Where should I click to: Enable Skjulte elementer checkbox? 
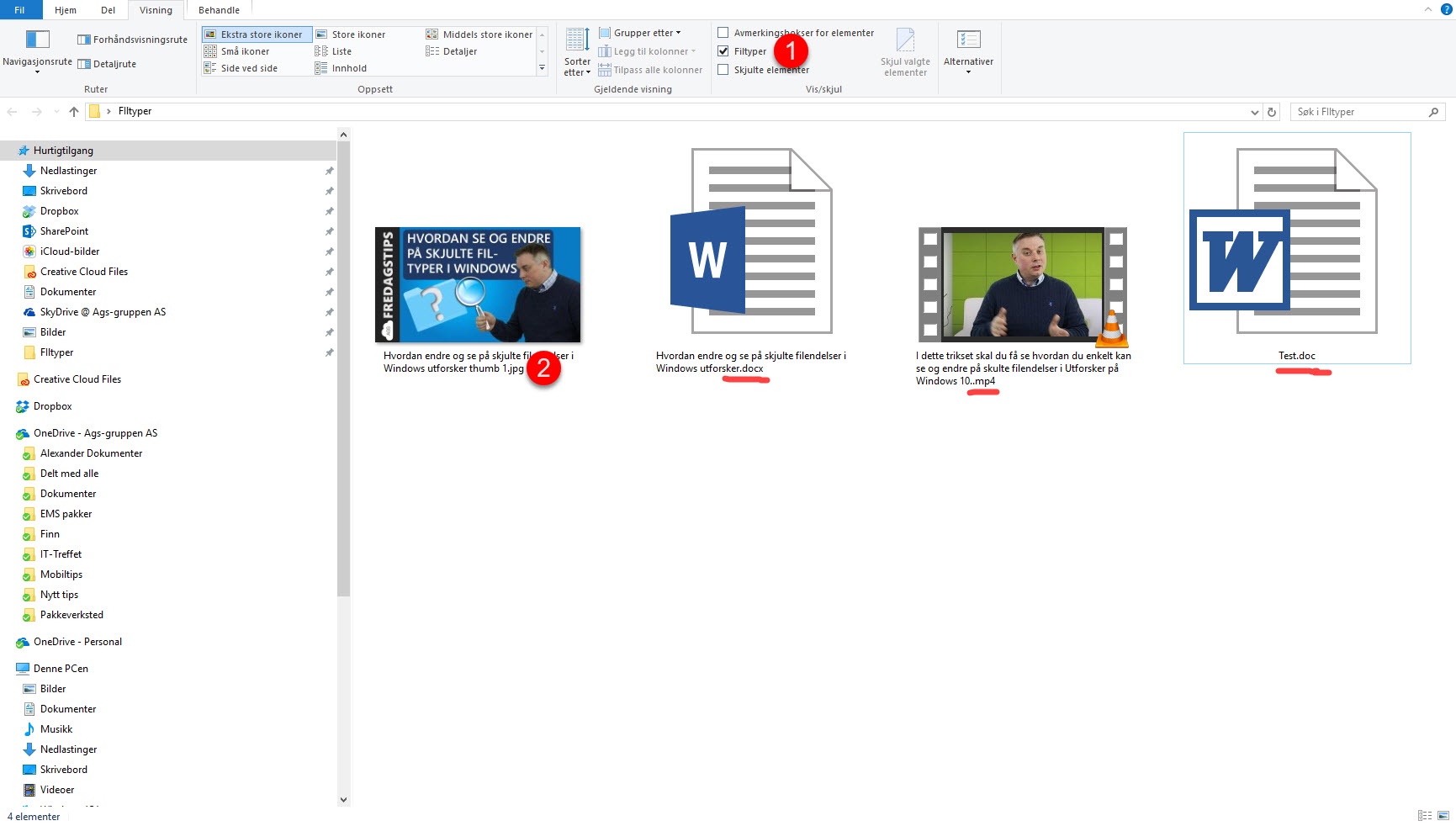coord(723,70)
